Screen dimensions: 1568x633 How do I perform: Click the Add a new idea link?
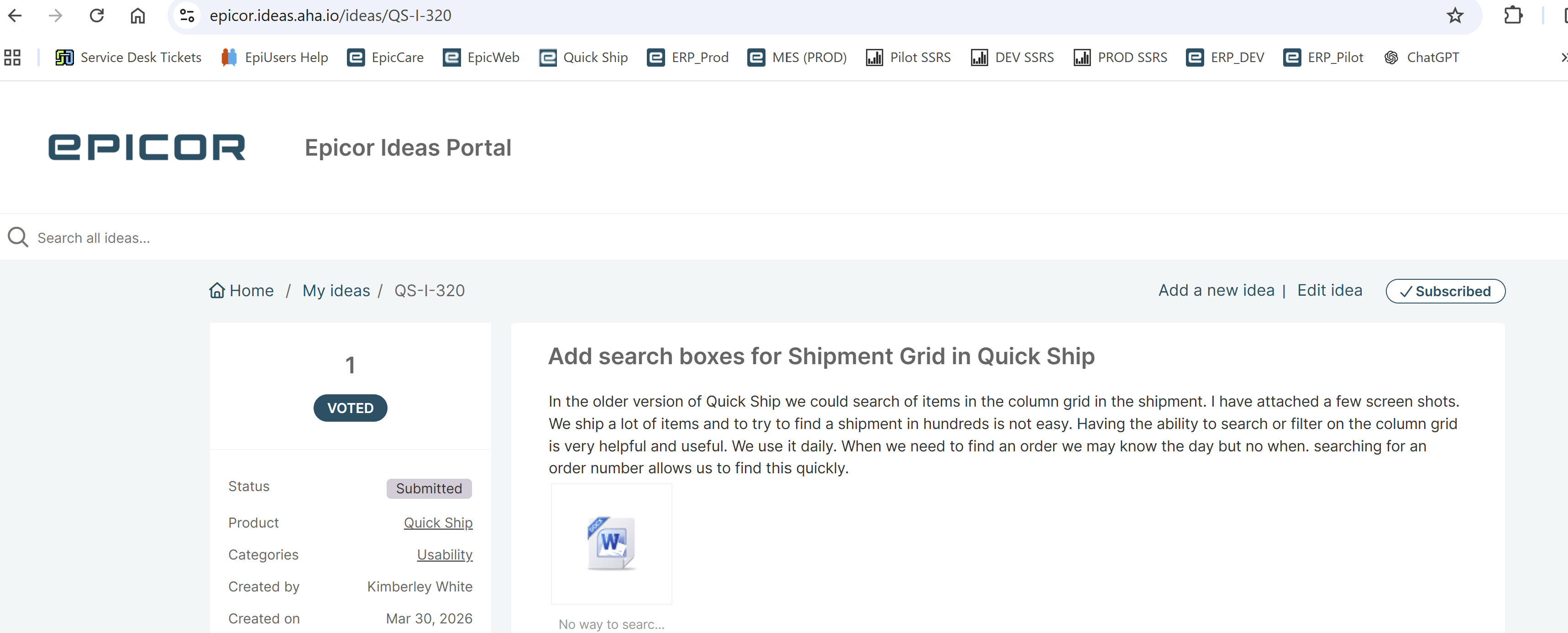[x=1216, y=290]
